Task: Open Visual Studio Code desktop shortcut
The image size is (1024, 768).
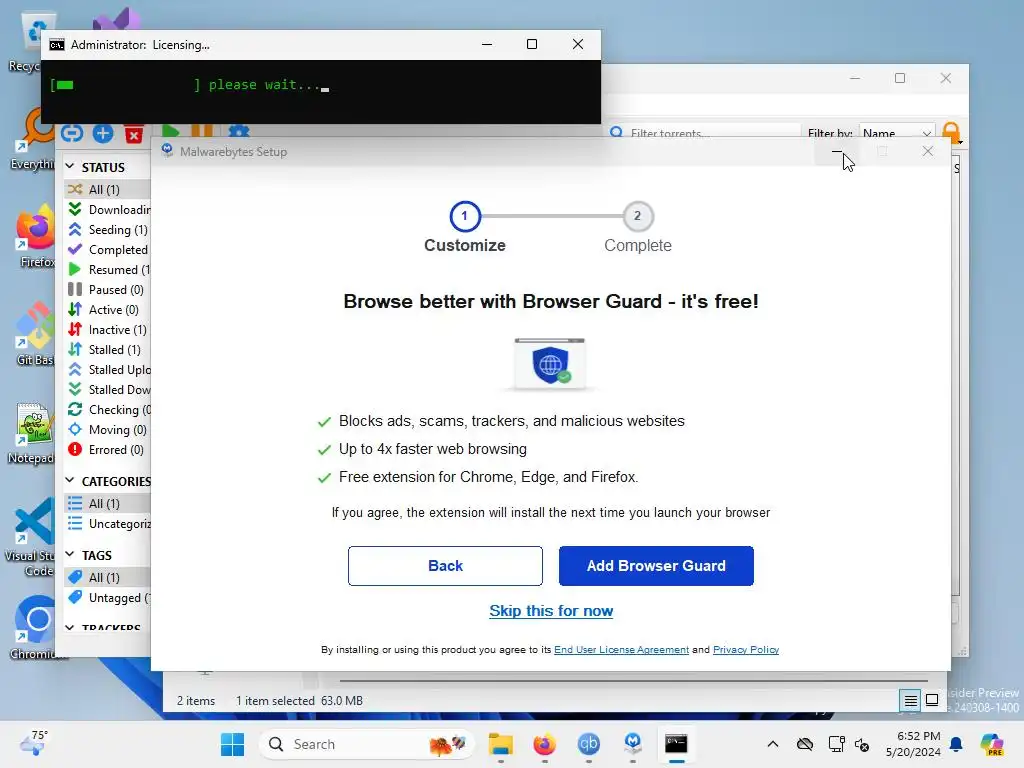Action: [x=33, y=538]
